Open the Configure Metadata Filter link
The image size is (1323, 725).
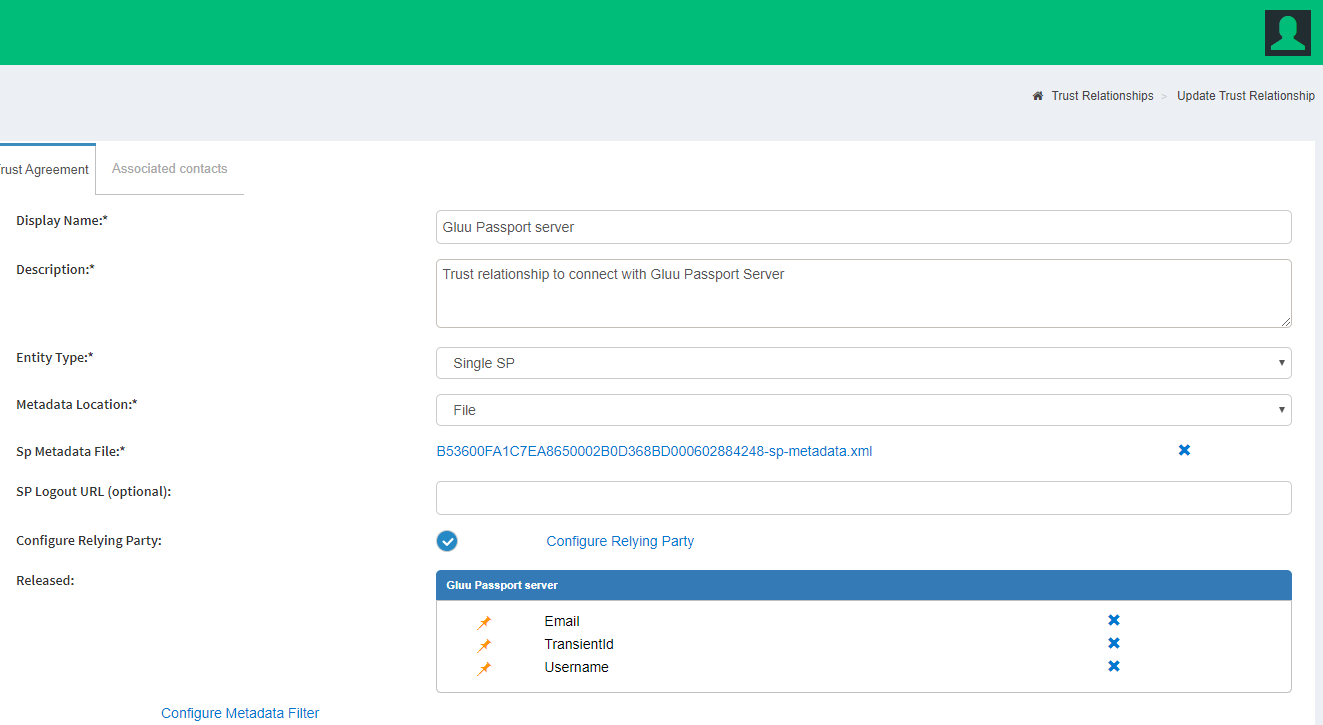pos(240,713)
